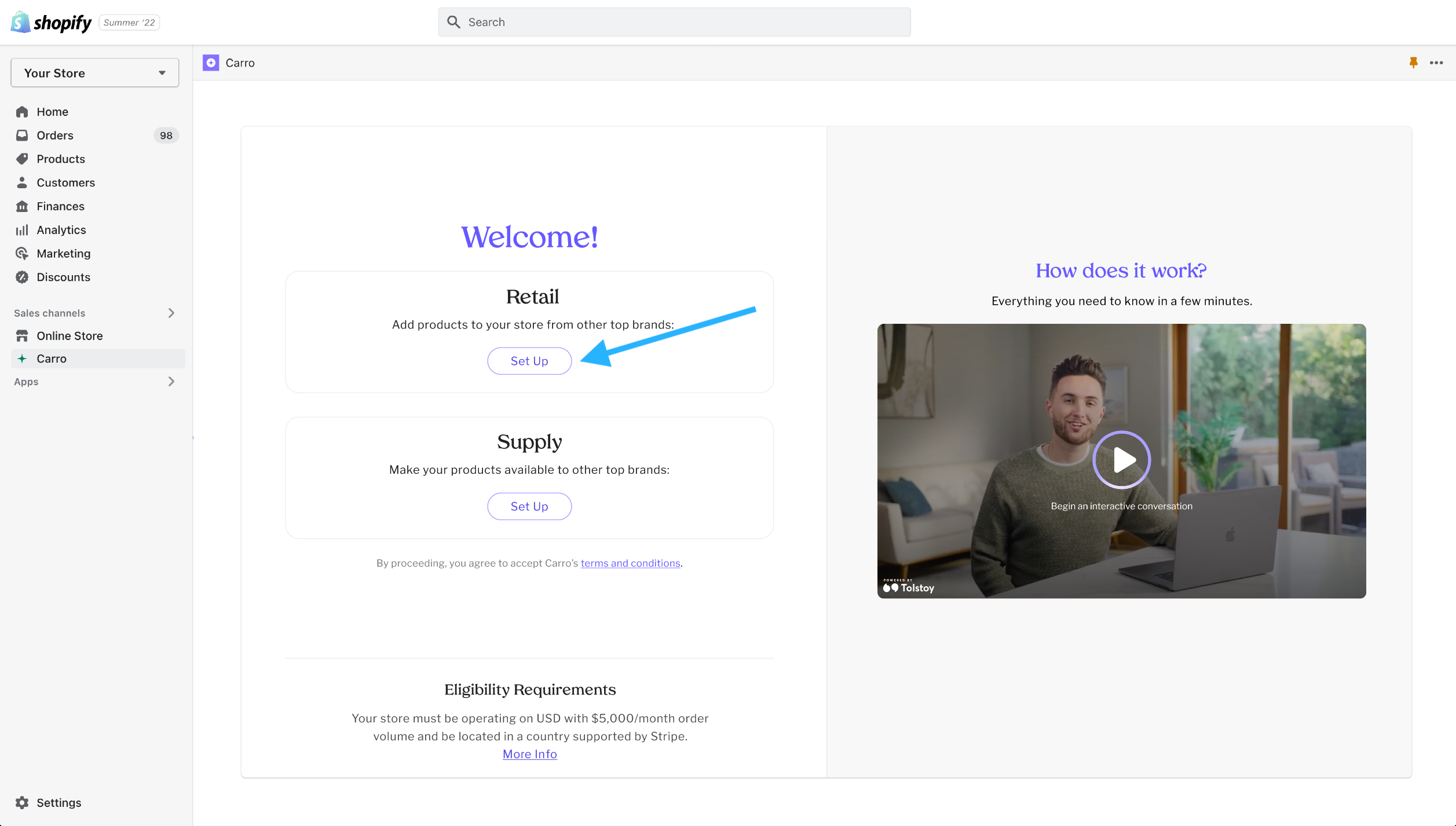This screenshot has width=1456, height=826.
Task: Click Set Up under Retail
Action: (529, 361)
